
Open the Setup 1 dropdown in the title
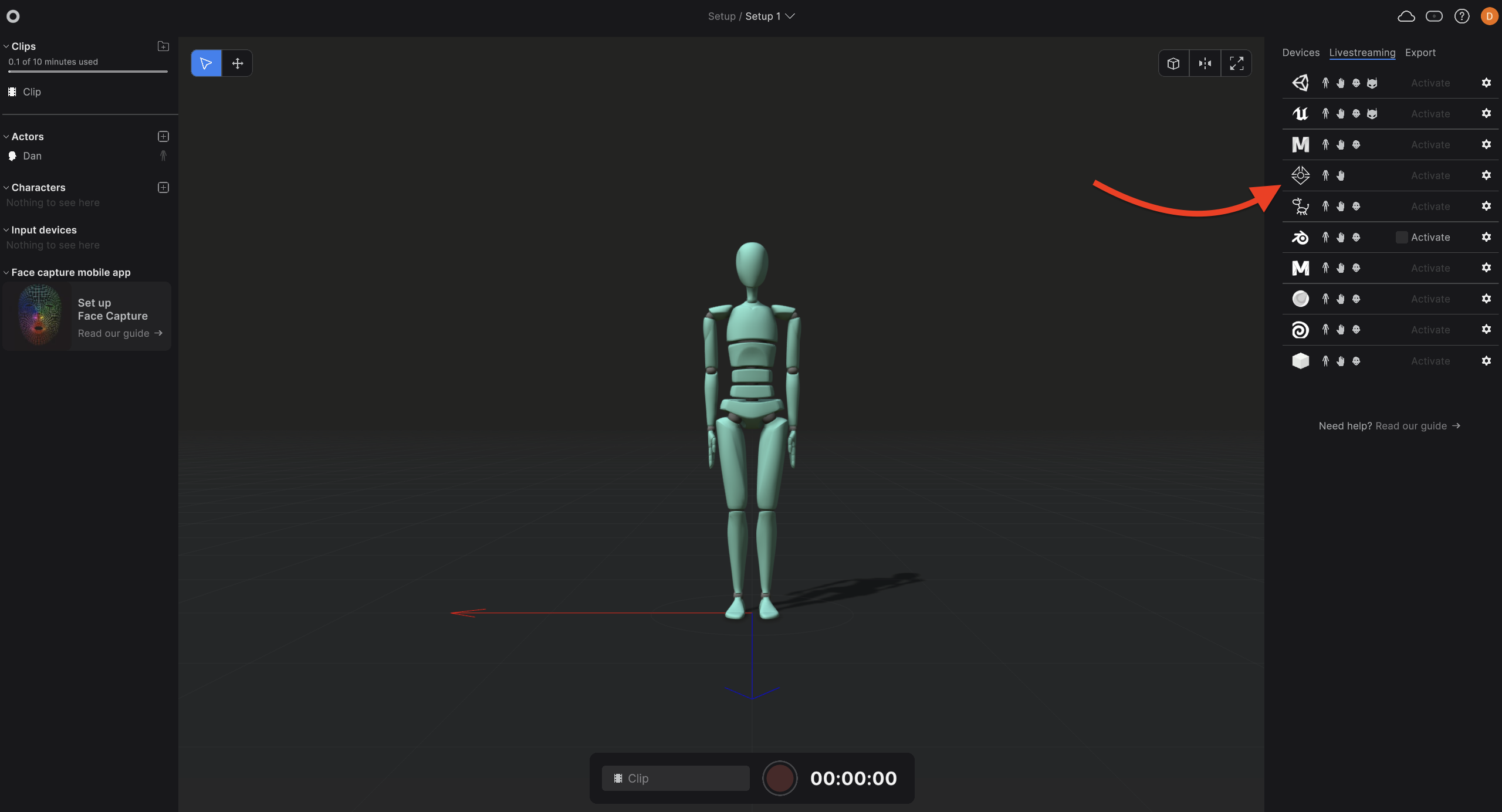[x=770, y=16]
